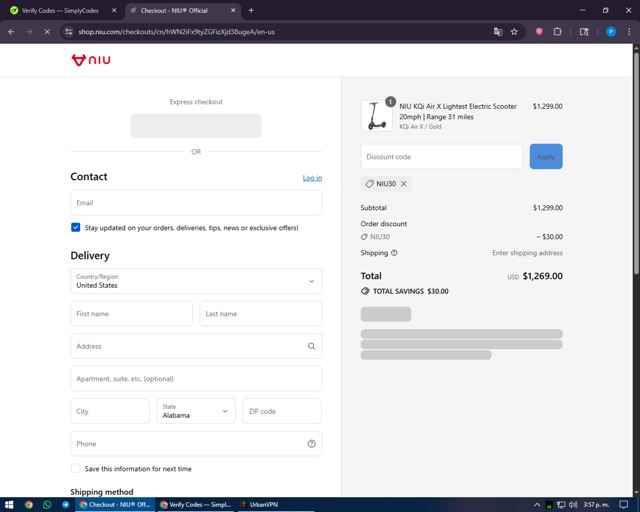Image resolution: width=640 pixels, height=512 pixels.
Task: Switch to Verify Codes SimplyCodes tab
Action: (60, 11)
